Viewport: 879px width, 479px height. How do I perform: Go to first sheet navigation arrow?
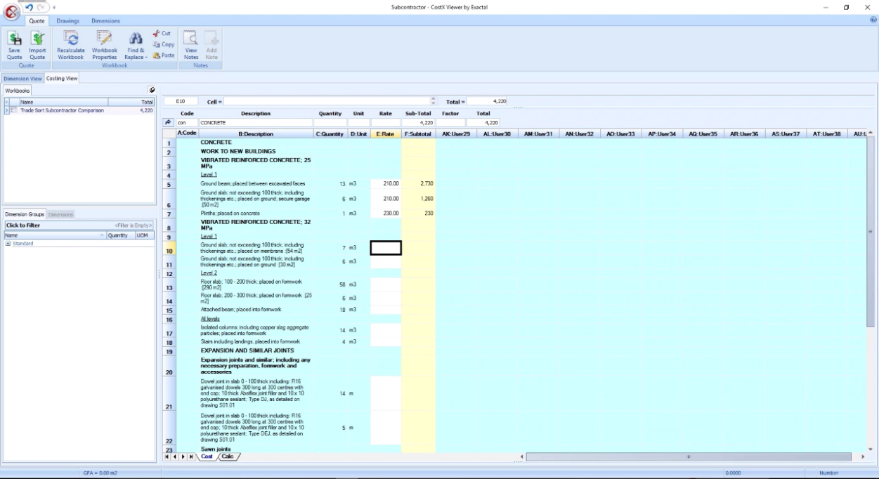166,457
